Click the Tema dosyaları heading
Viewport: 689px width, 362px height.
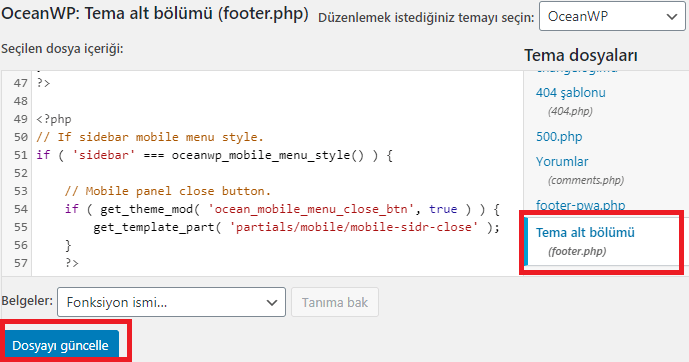coord(580,55)
